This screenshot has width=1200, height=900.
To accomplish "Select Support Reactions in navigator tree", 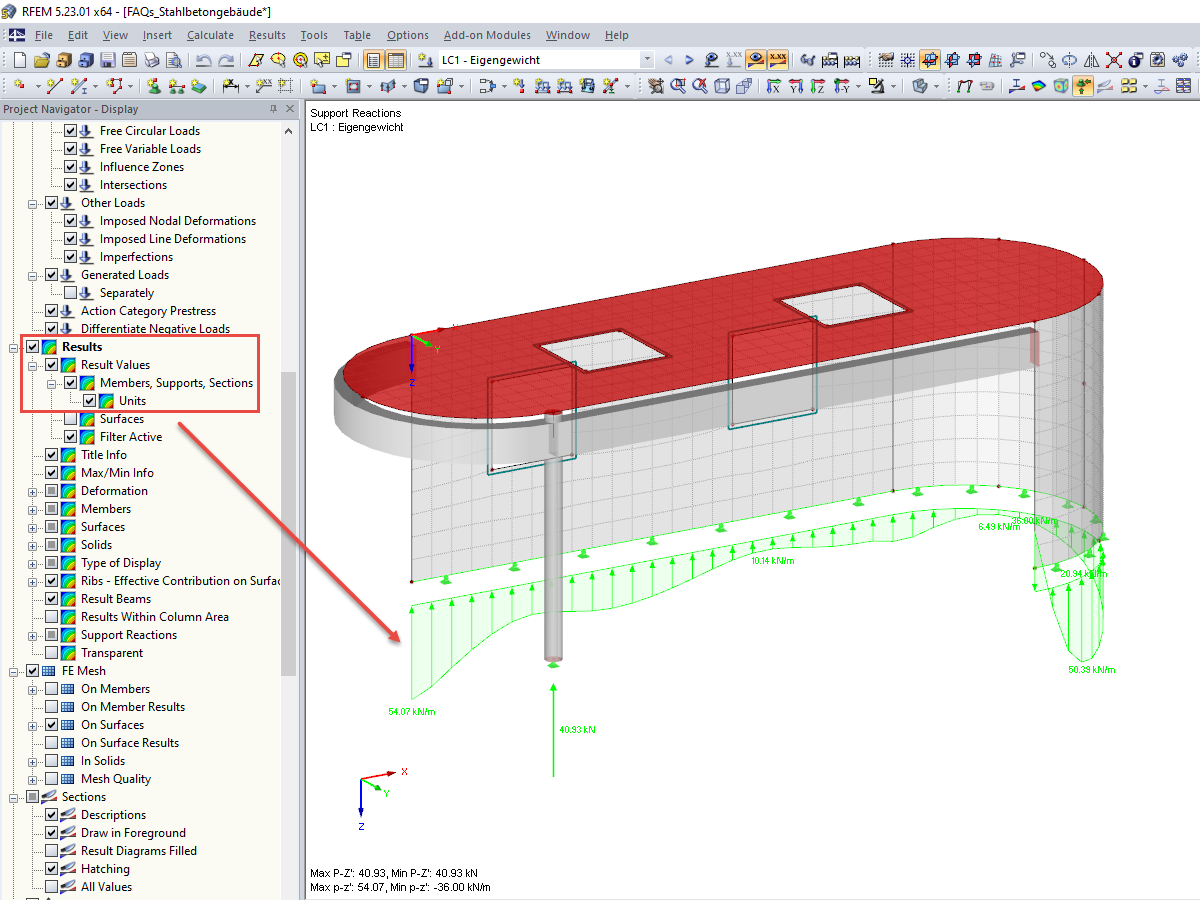I will point(129,635).
